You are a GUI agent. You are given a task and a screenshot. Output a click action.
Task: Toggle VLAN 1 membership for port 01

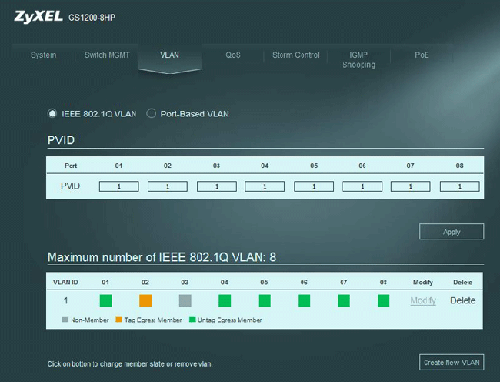106,301
